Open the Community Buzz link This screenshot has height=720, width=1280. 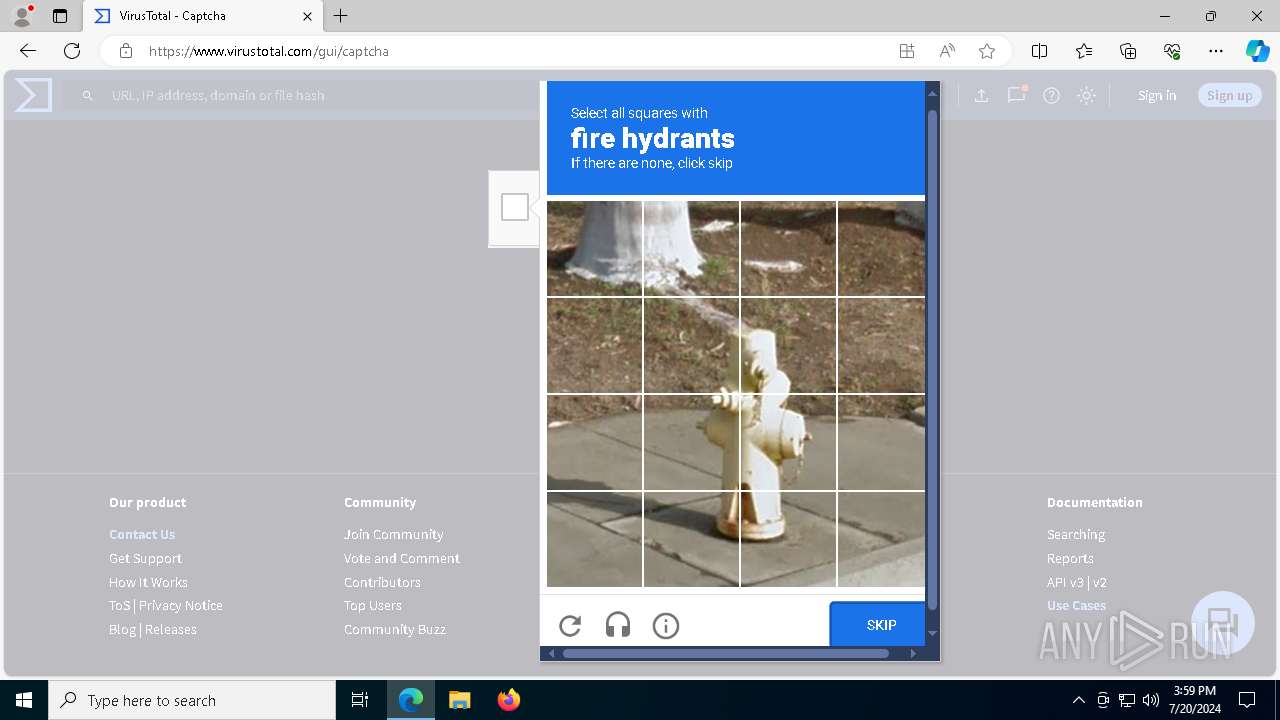[x=395, y=629]
